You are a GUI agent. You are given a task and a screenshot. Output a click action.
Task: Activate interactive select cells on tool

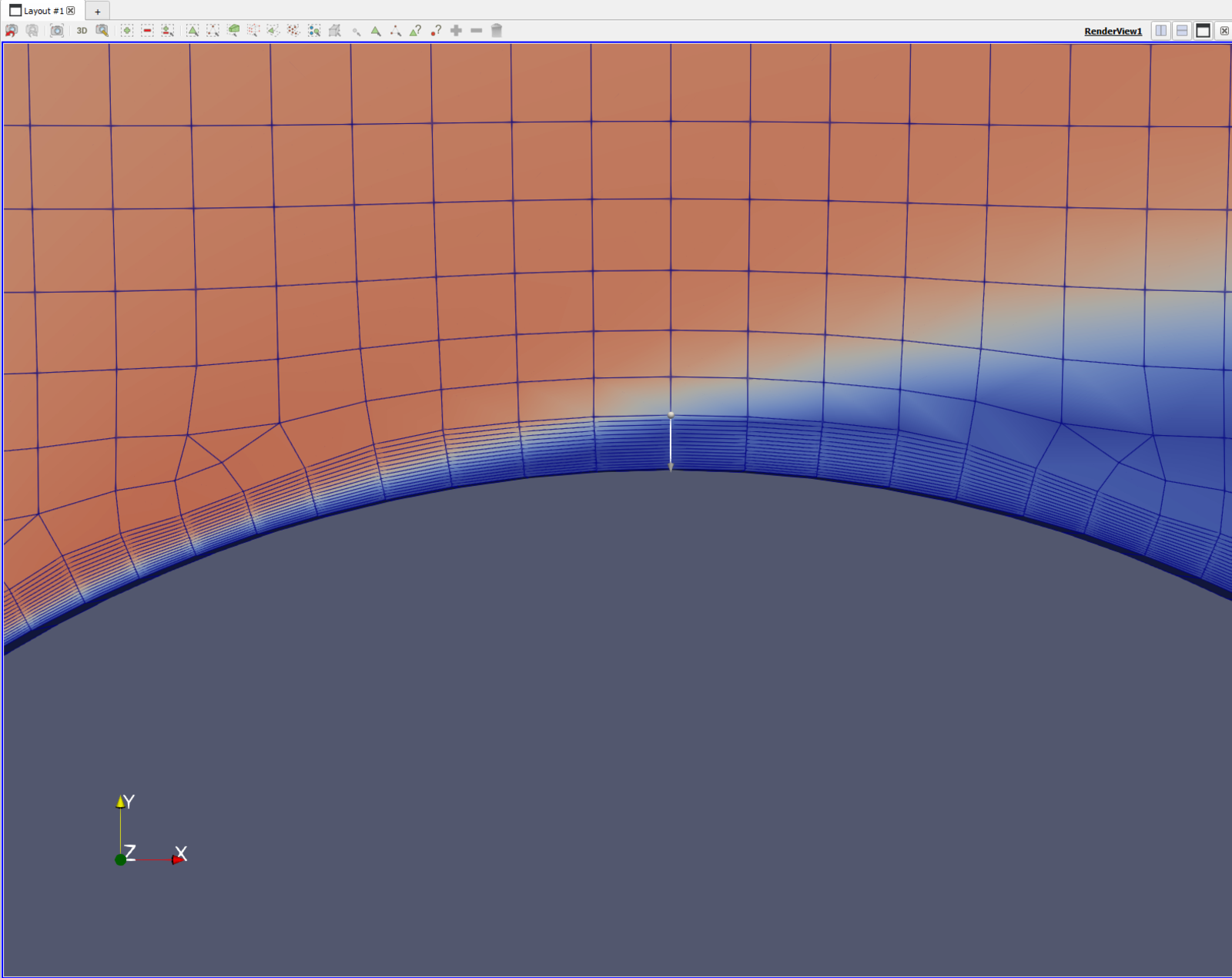pyautogui.click(x=376, y=31)
